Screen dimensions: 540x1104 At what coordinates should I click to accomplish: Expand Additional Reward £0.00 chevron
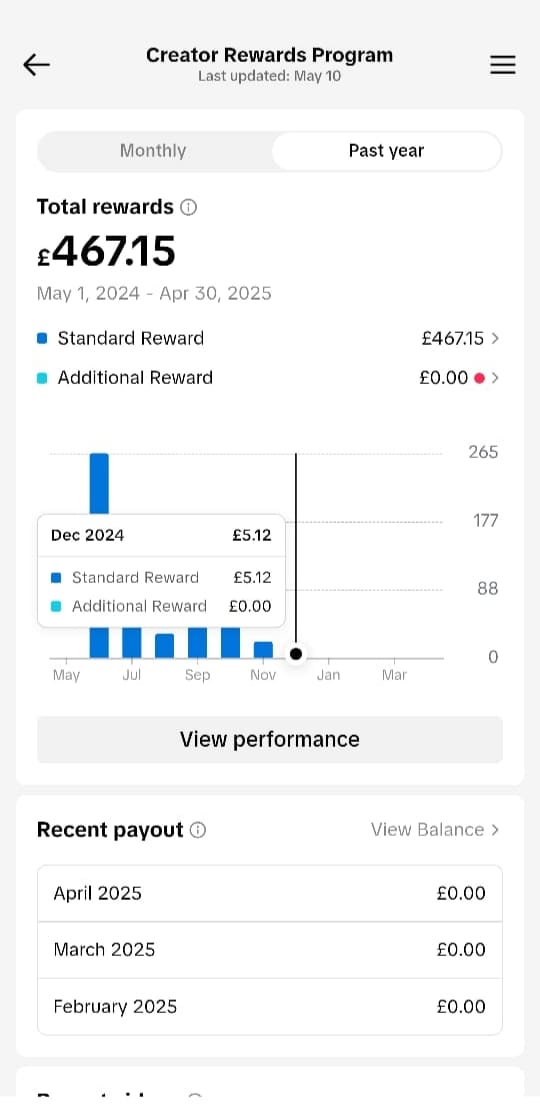point(495,378)
